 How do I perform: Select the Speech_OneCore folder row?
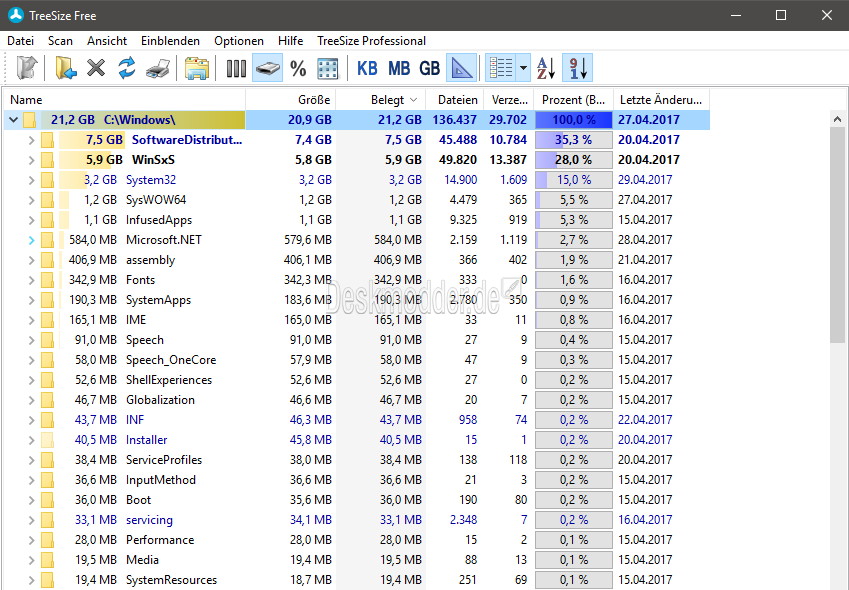(x=357, y=360)
